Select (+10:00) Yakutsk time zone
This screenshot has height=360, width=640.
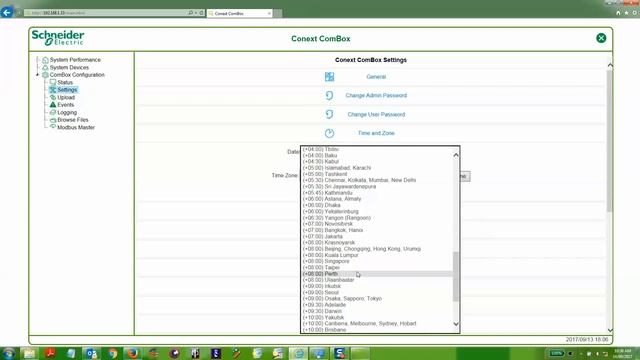pos(377,318)
